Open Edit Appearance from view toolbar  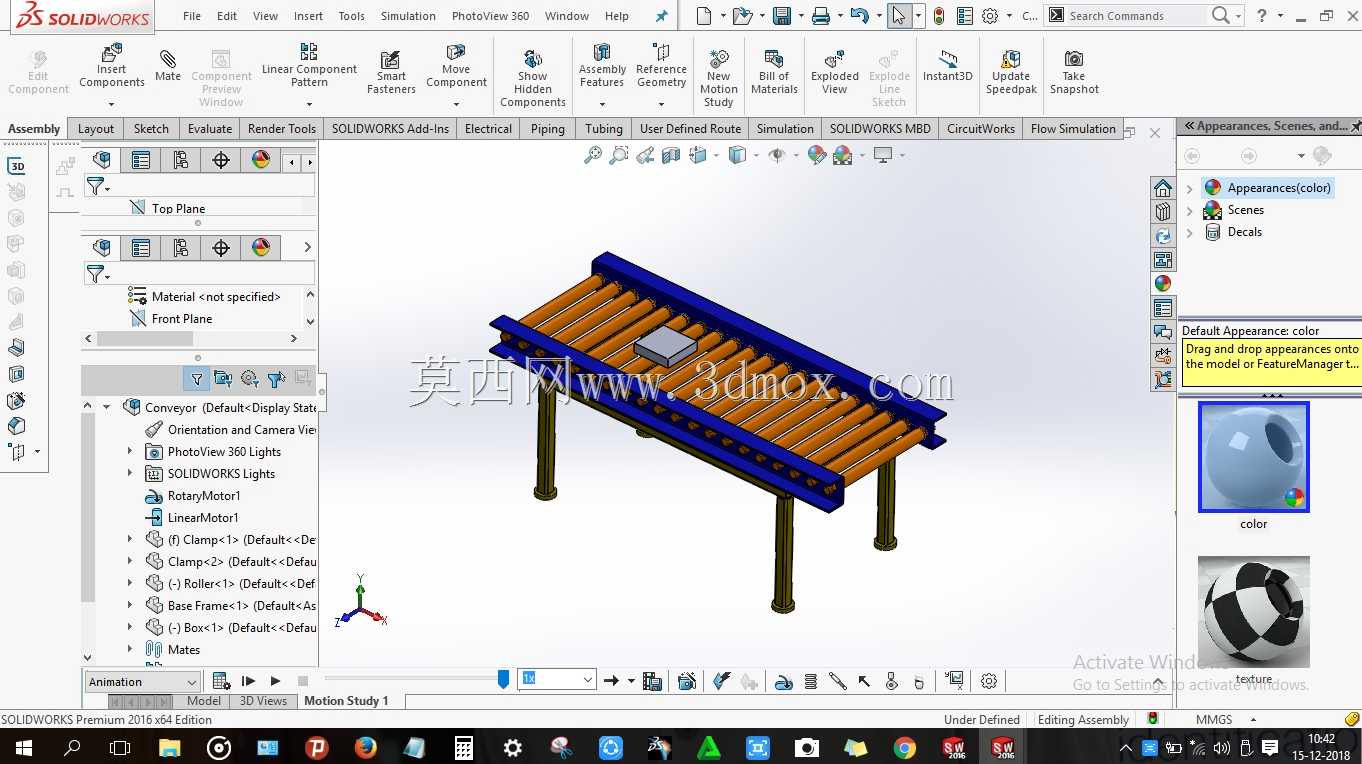coord(817,155)
